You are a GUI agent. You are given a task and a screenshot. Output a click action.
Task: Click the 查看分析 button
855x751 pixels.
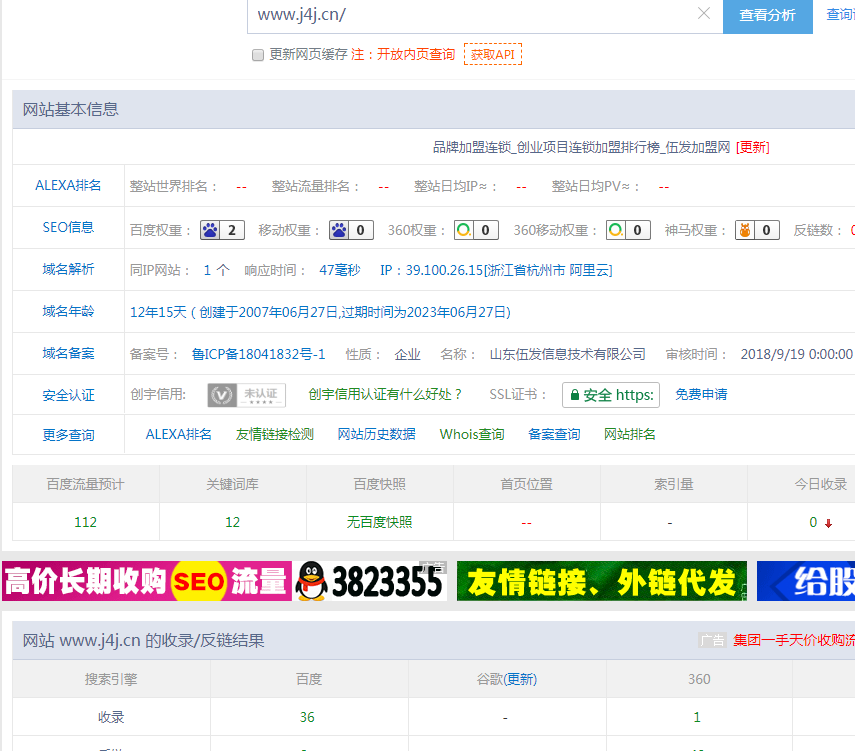pyautogui.click(x=768, y=16)
